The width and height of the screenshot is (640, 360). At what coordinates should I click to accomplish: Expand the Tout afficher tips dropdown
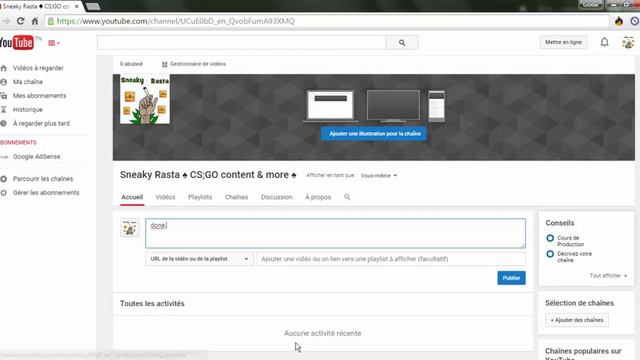pyautogui.click(x=608, y=276)
